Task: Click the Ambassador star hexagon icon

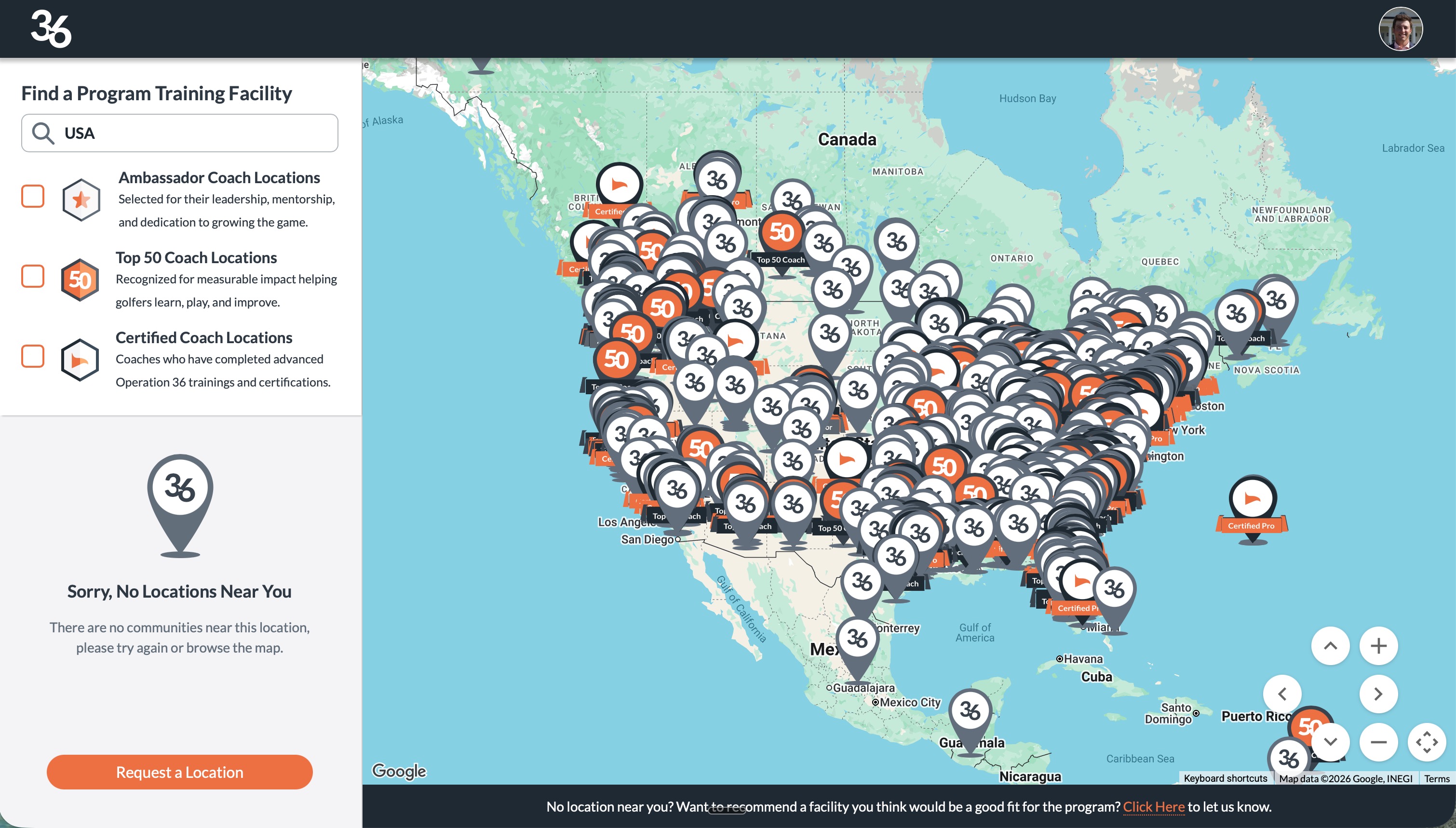Action: pyautogui.click(x=81, y=200)
